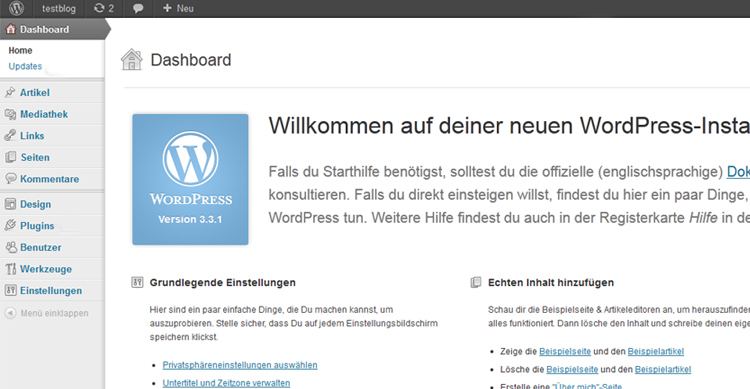Go to the Links menu item
This screenshot has height=389, width=750.
[x=32, y=135]
